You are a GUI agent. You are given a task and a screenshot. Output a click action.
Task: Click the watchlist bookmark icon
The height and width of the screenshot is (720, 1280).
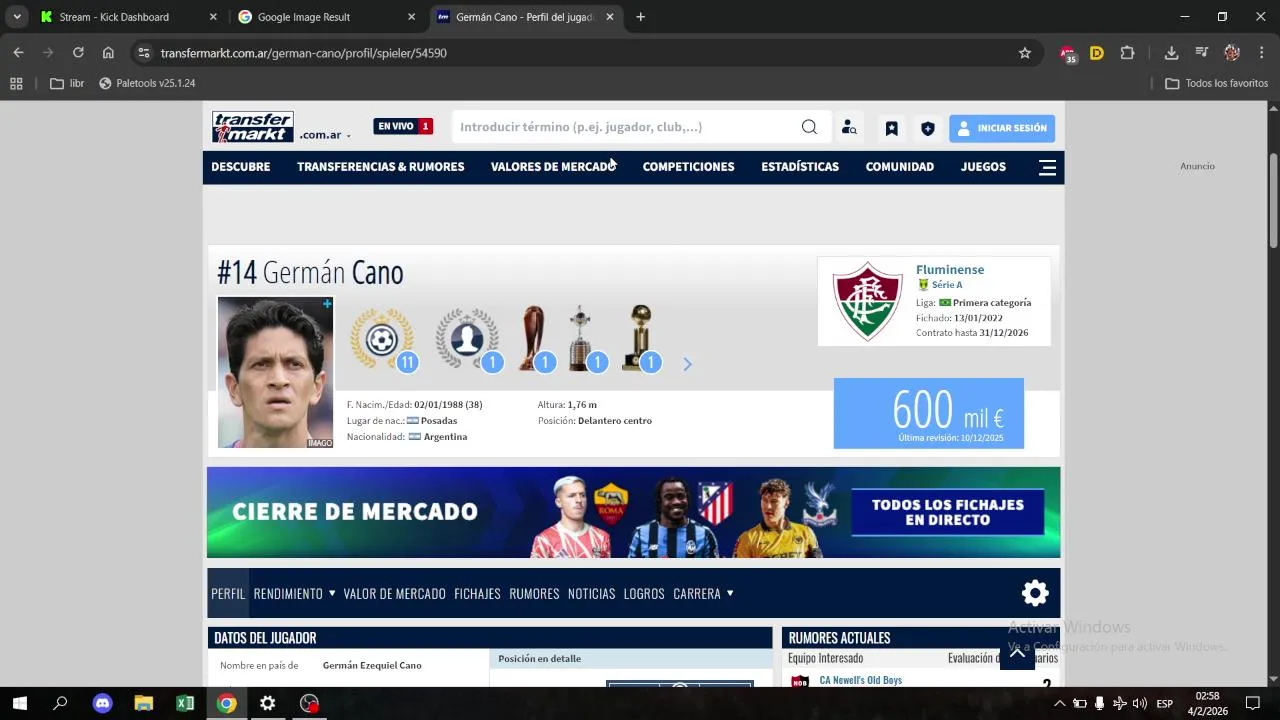pos(891,128)
